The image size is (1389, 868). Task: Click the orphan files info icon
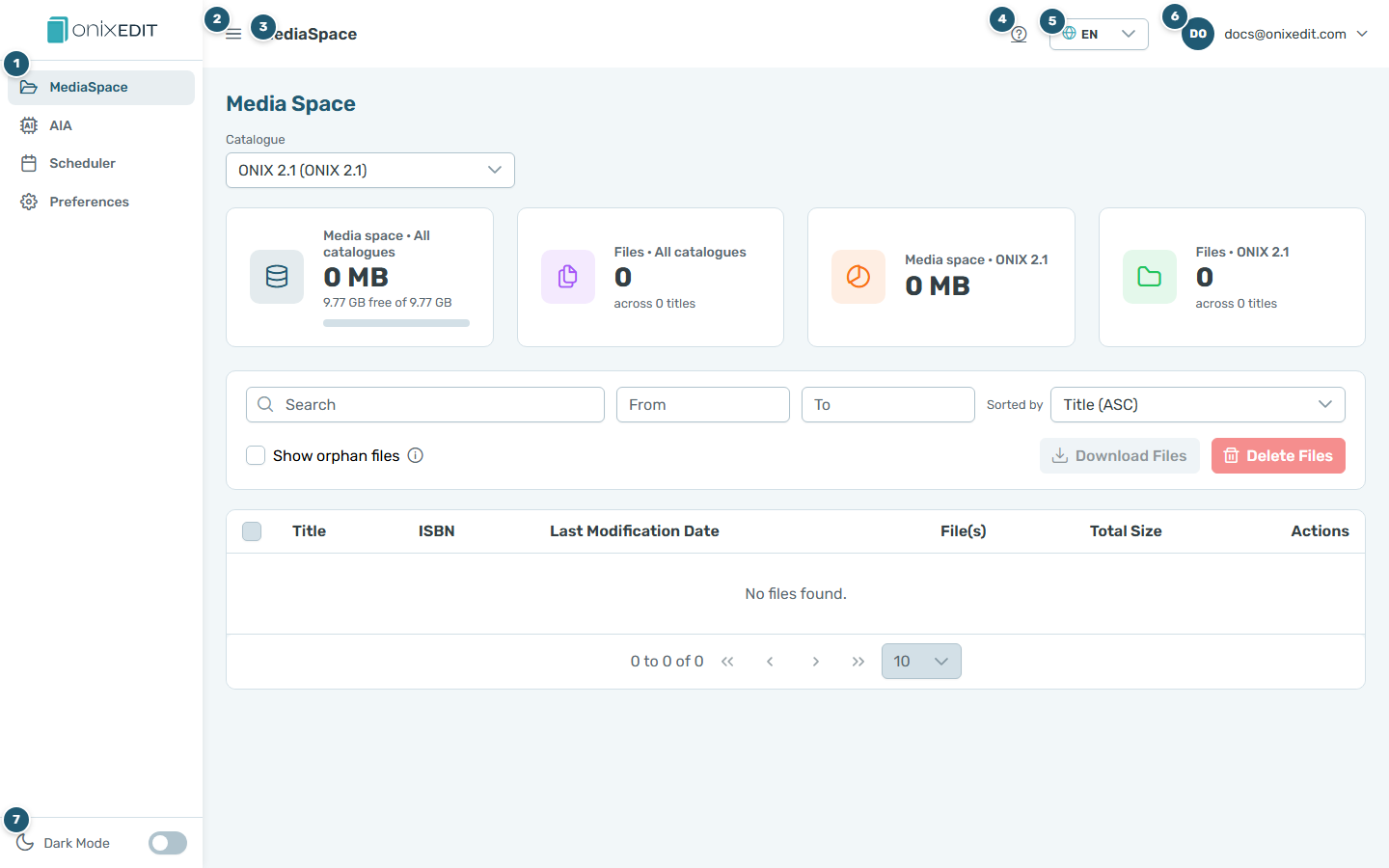click(x=416, y=455)
